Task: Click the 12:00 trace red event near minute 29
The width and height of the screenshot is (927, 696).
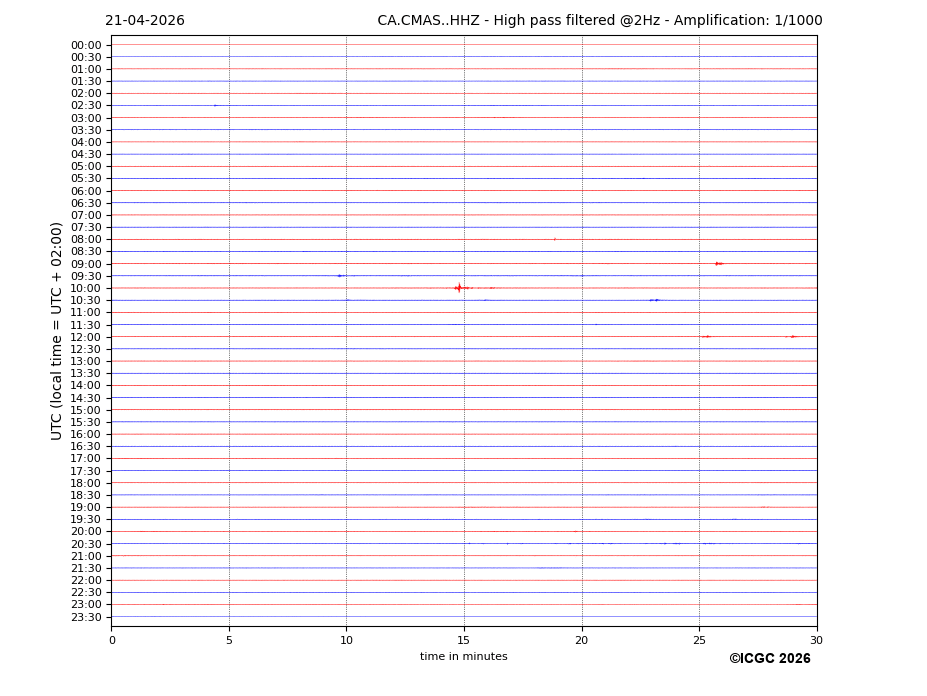Action: click(793, 337)
